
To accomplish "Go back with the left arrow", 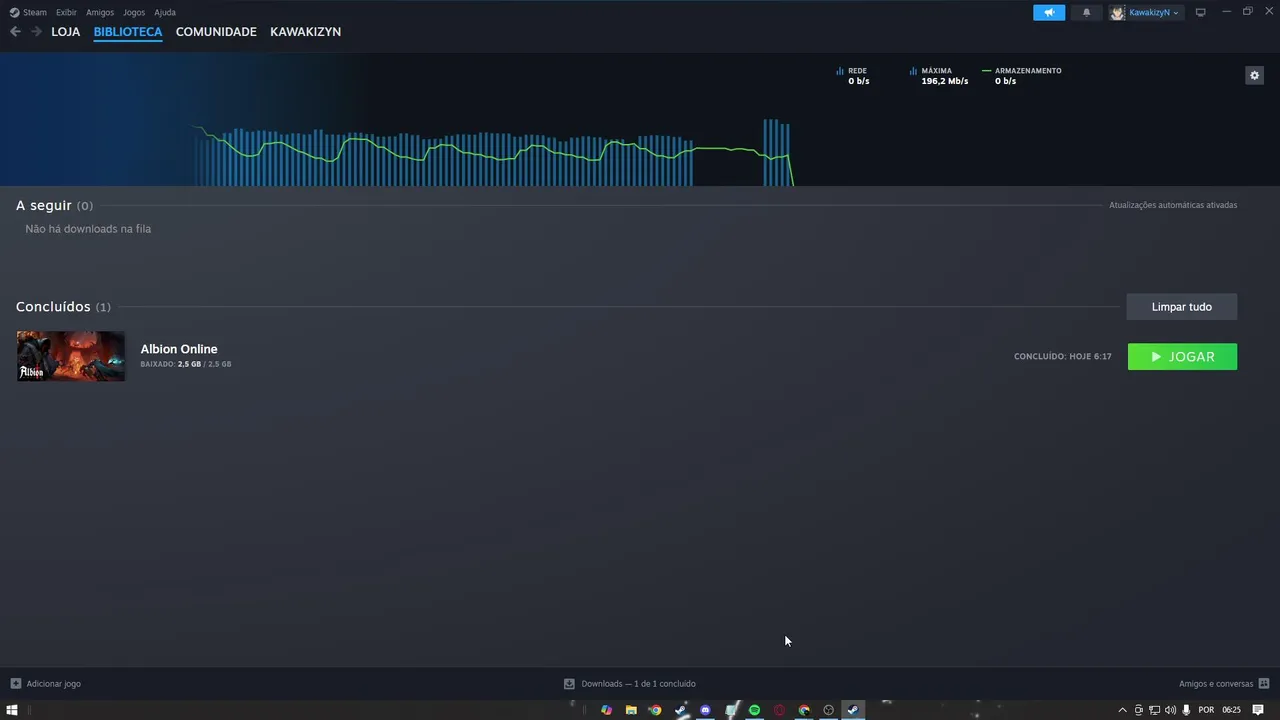I will (15, 32).
